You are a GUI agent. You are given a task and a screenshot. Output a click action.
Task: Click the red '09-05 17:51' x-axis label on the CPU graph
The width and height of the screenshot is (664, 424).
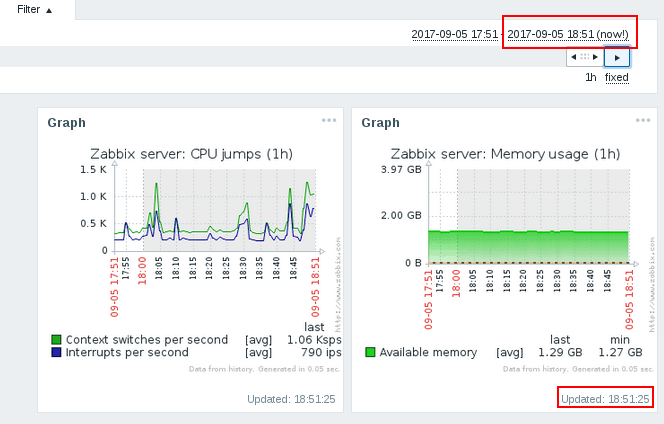tap(114, 287)
